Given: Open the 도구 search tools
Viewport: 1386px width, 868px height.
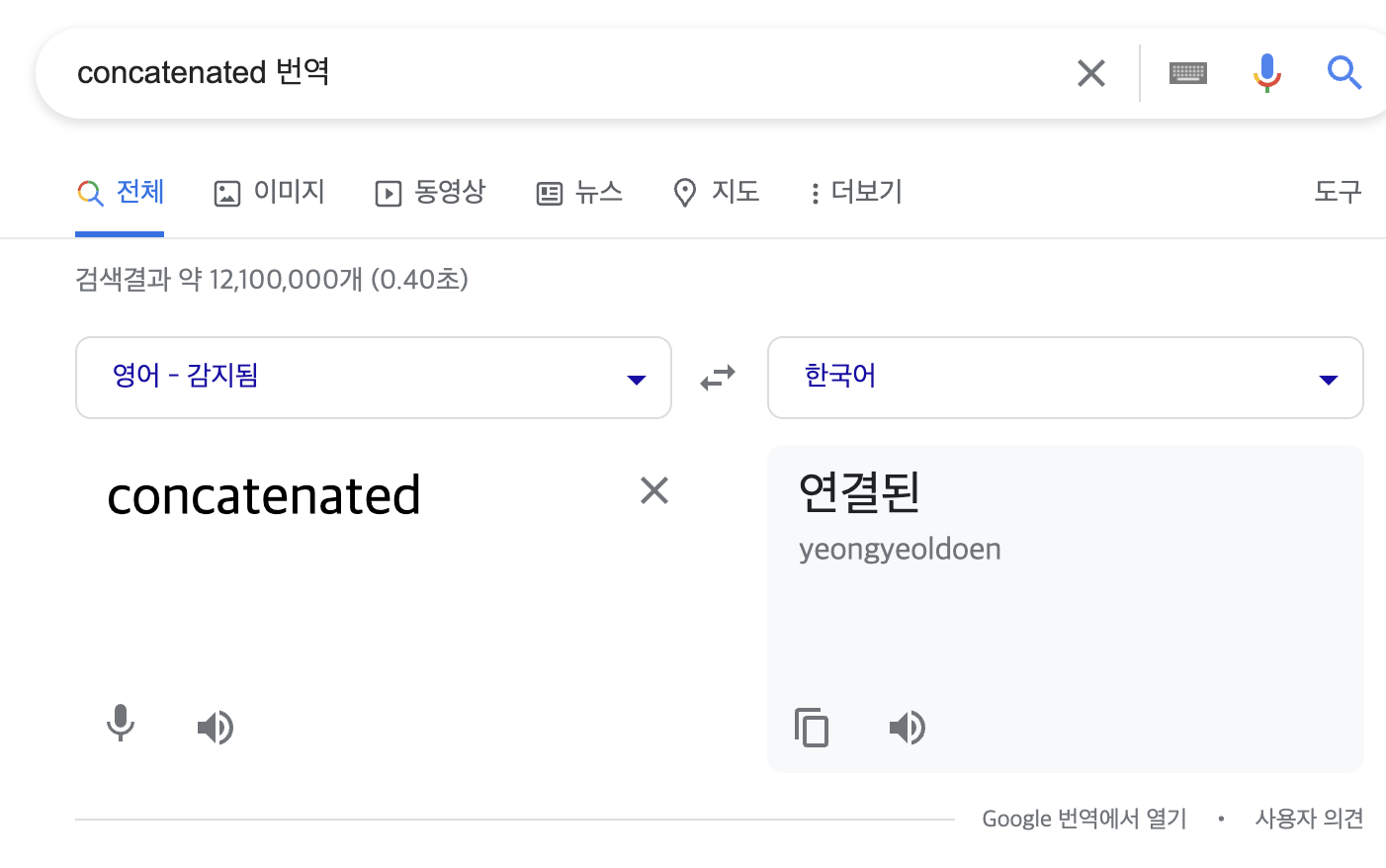Looking at the screenshot, I should tap(1338, 192).
